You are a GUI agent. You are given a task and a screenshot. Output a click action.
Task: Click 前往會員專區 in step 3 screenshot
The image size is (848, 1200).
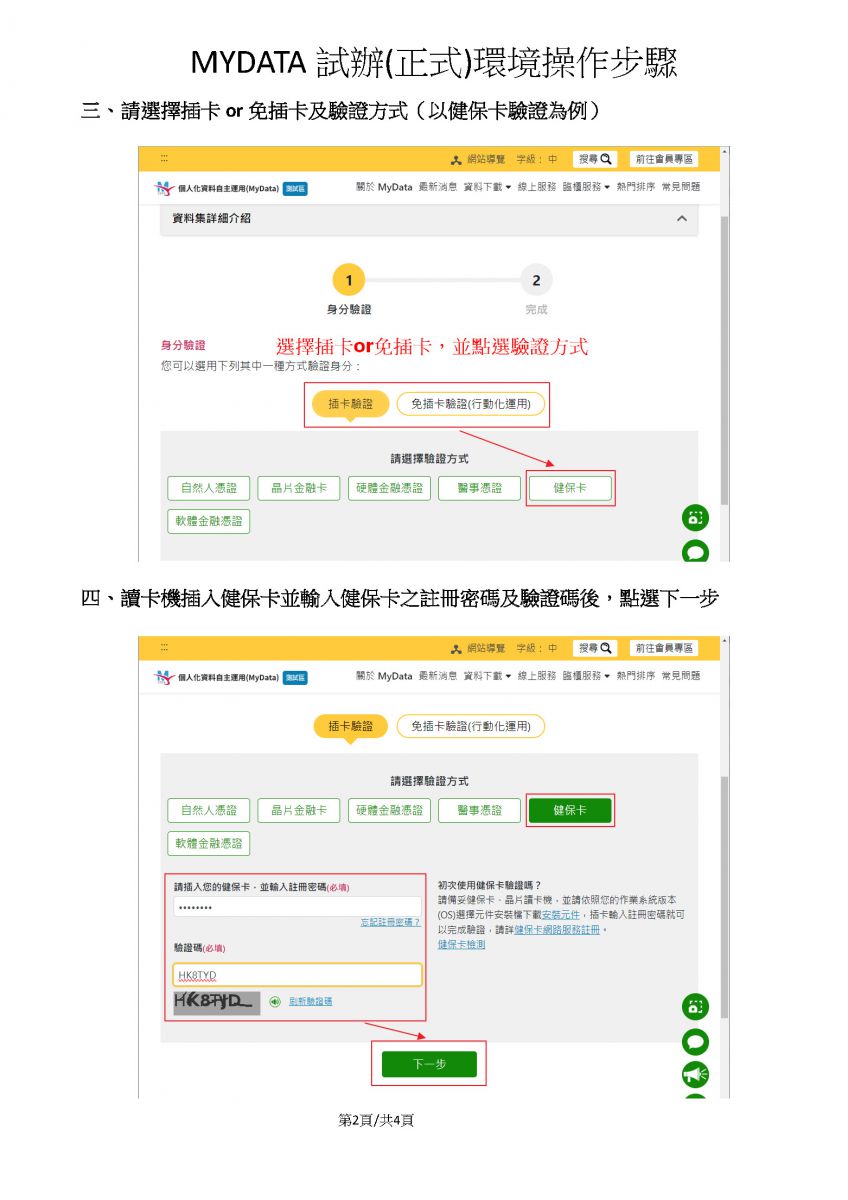(663, 159)
